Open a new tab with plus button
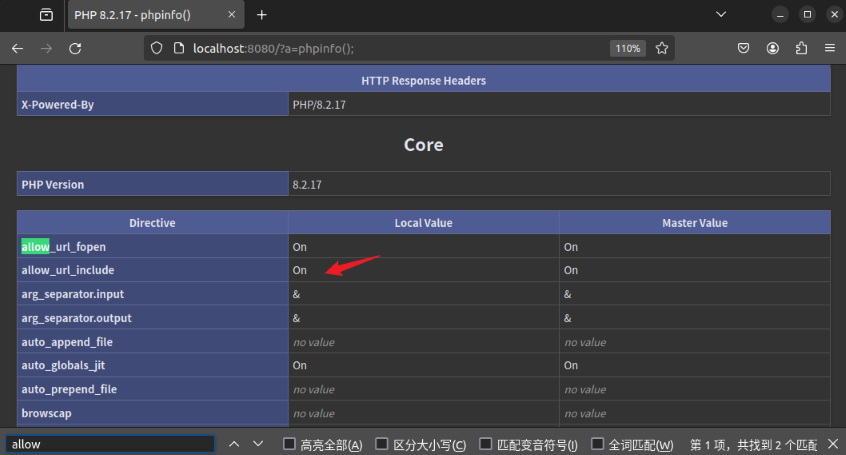Image resolution: width=846 pixels, height=455 pixels. click(262, 15)
